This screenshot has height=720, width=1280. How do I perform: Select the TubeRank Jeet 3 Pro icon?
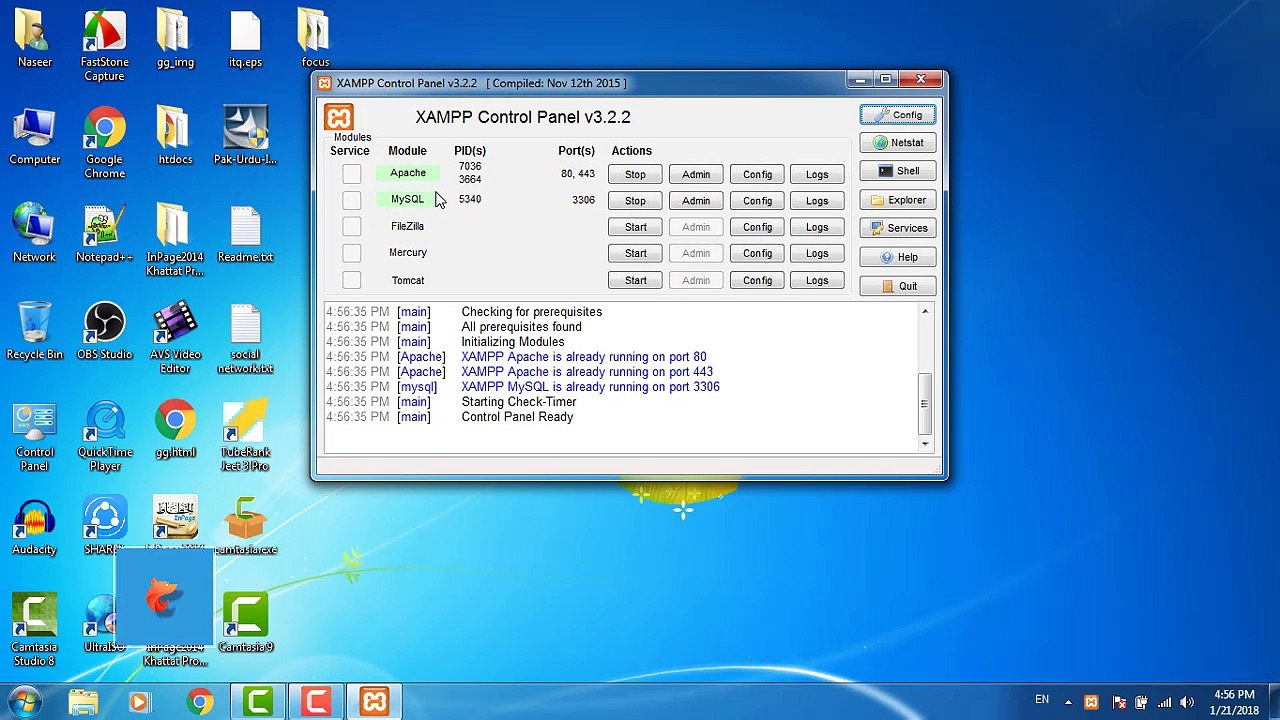point(245,435)
